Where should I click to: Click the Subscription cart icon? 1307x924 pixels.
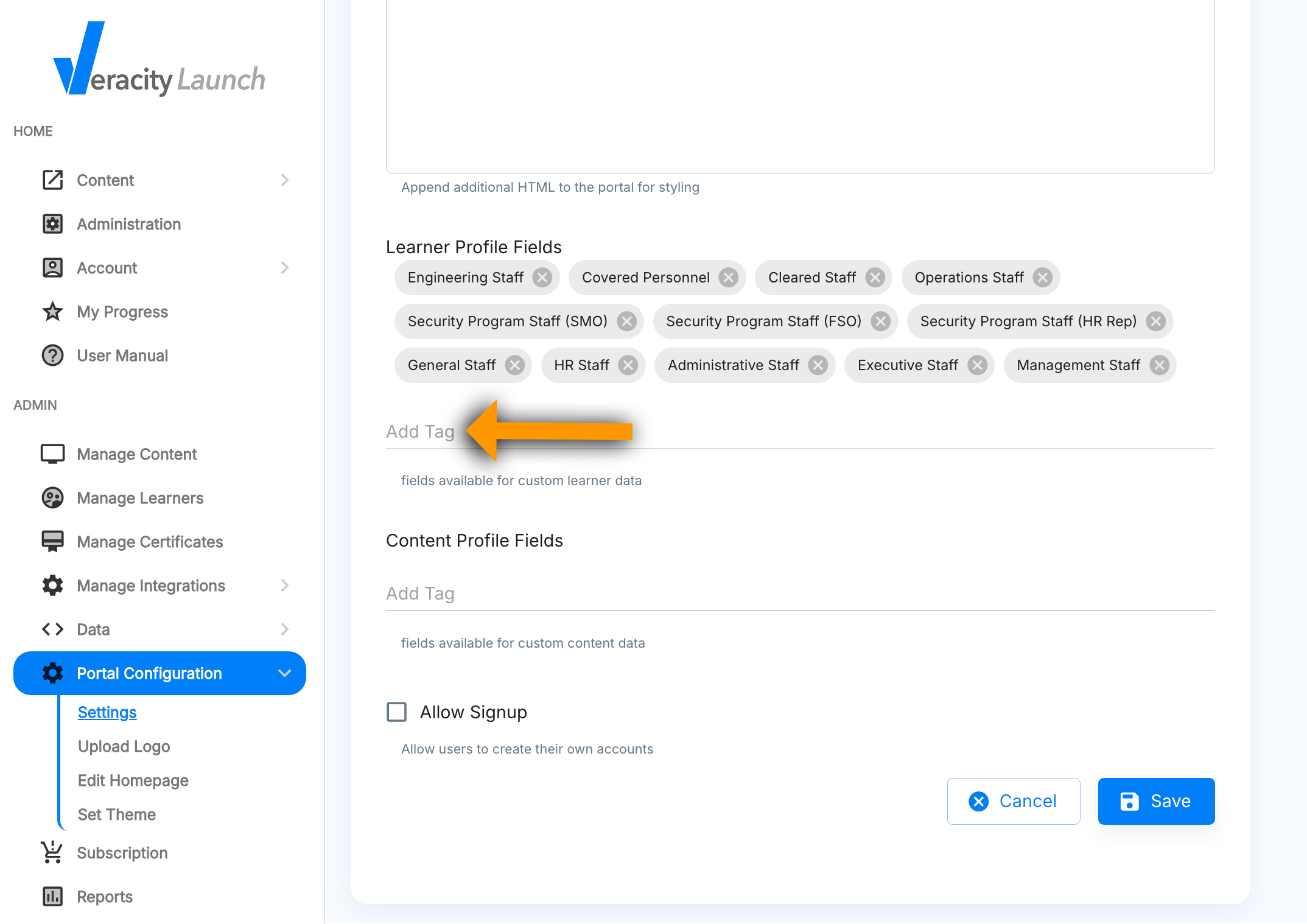point(52,853)
